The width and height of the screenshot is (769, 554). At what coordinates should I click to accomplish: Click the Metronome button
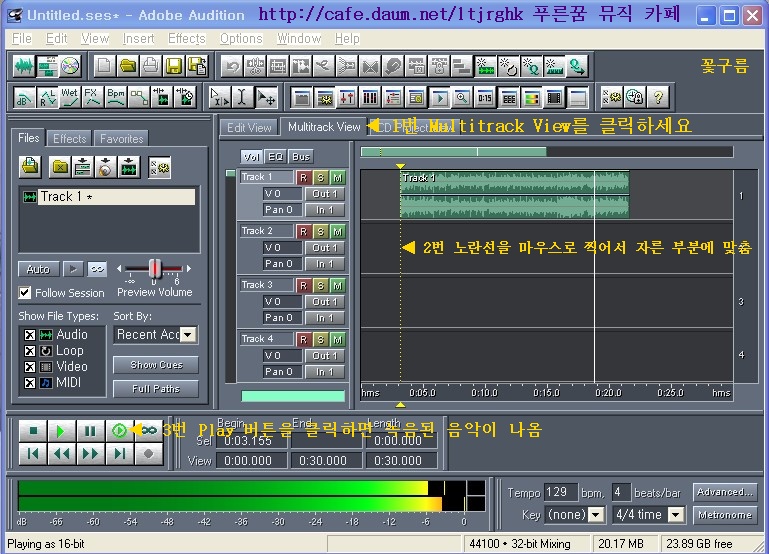725,515
